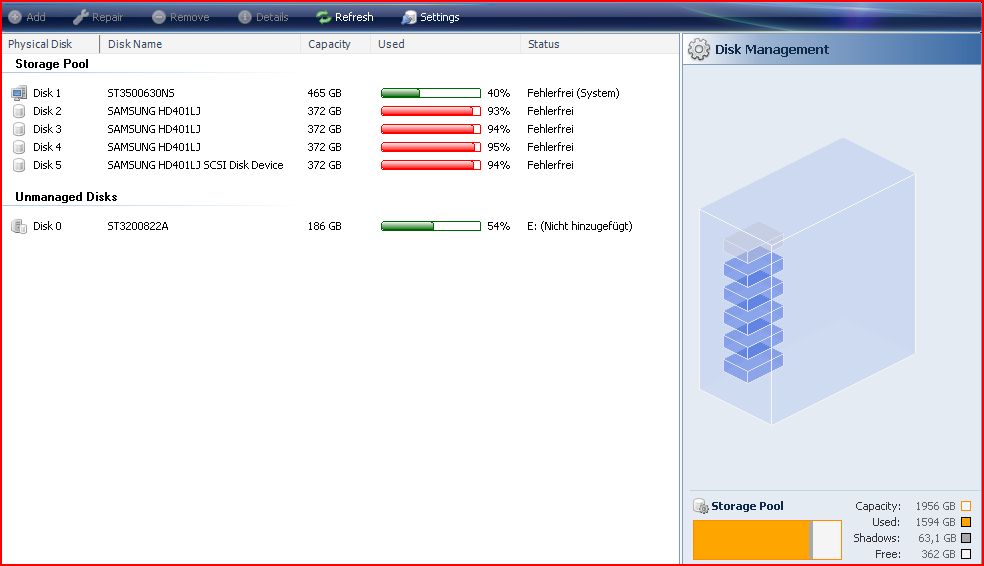Sort by the Status column header
Viewport: 984px width, 566px height.
coord(543,44)
